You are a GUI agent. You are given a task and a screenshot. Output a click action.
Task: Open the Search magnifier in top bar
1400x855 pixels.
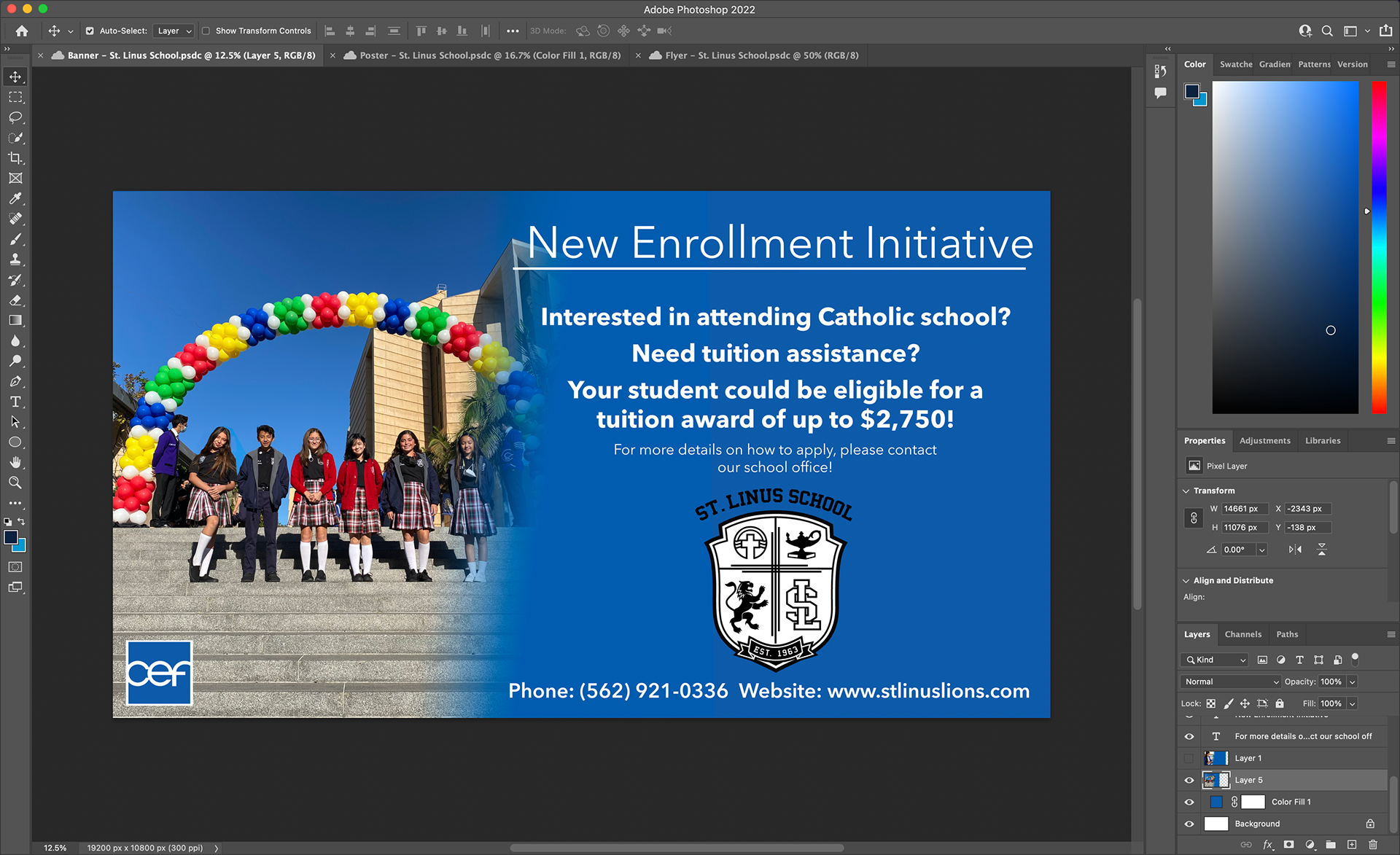(x=1327, y=31)
